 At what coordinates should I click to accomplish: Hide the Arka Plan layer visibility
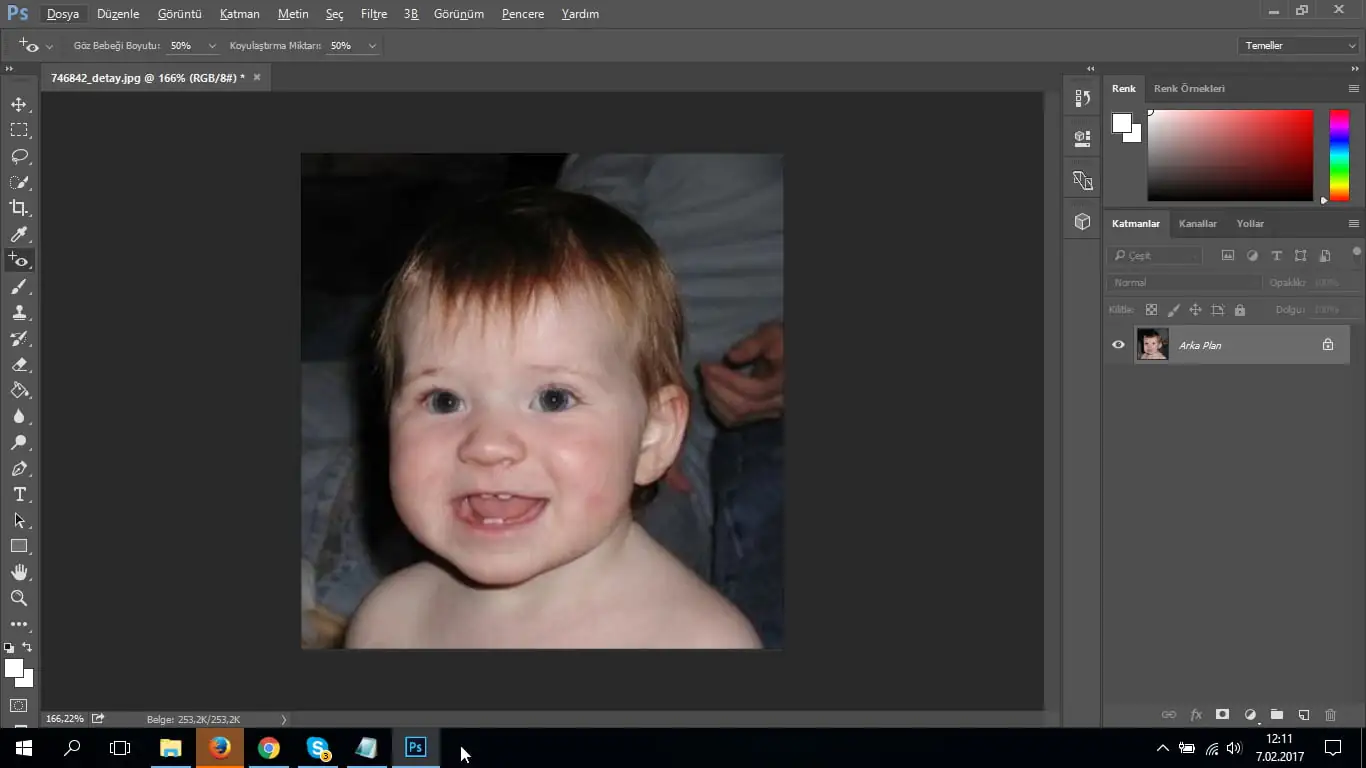(1118, 345)
